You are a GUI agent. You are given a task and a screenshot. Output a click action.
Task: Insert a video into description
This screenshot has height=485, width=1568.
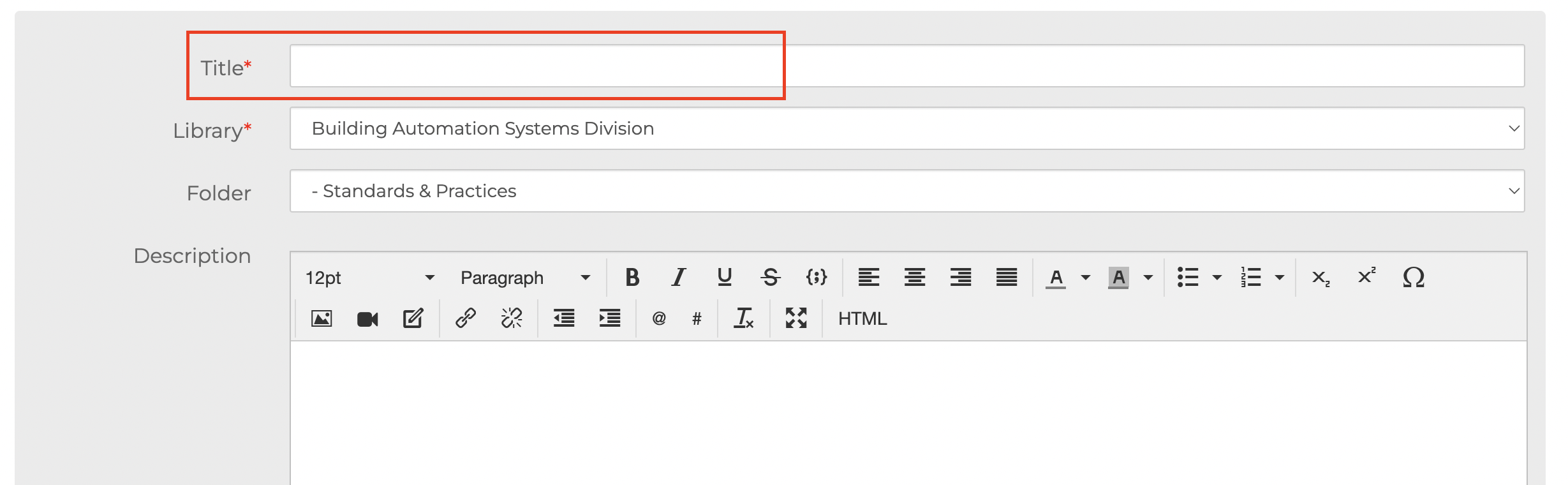[x=367, y=318]
